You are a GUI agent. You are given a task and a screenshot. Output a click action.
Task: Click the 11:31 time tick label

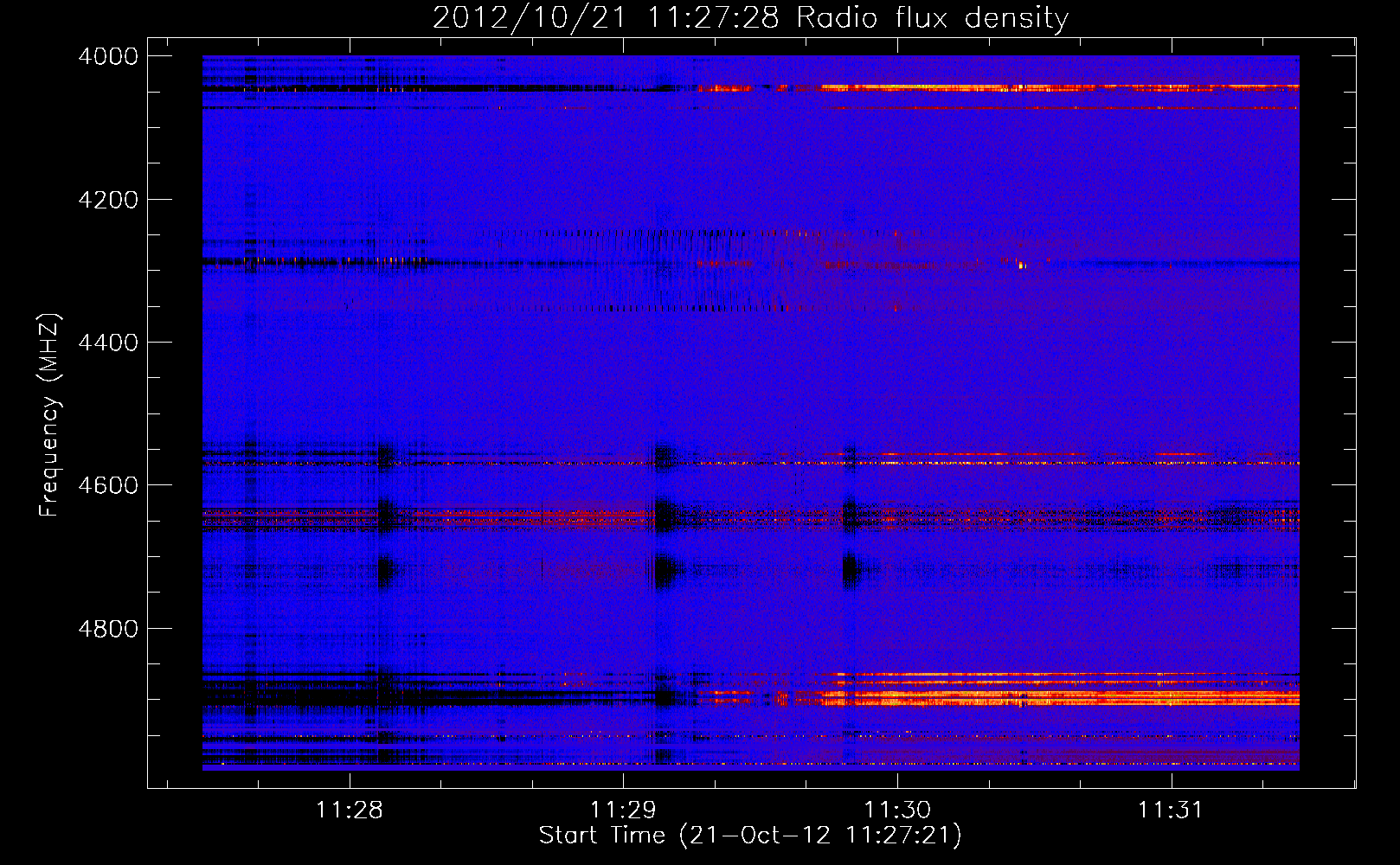click(1171, 810)
